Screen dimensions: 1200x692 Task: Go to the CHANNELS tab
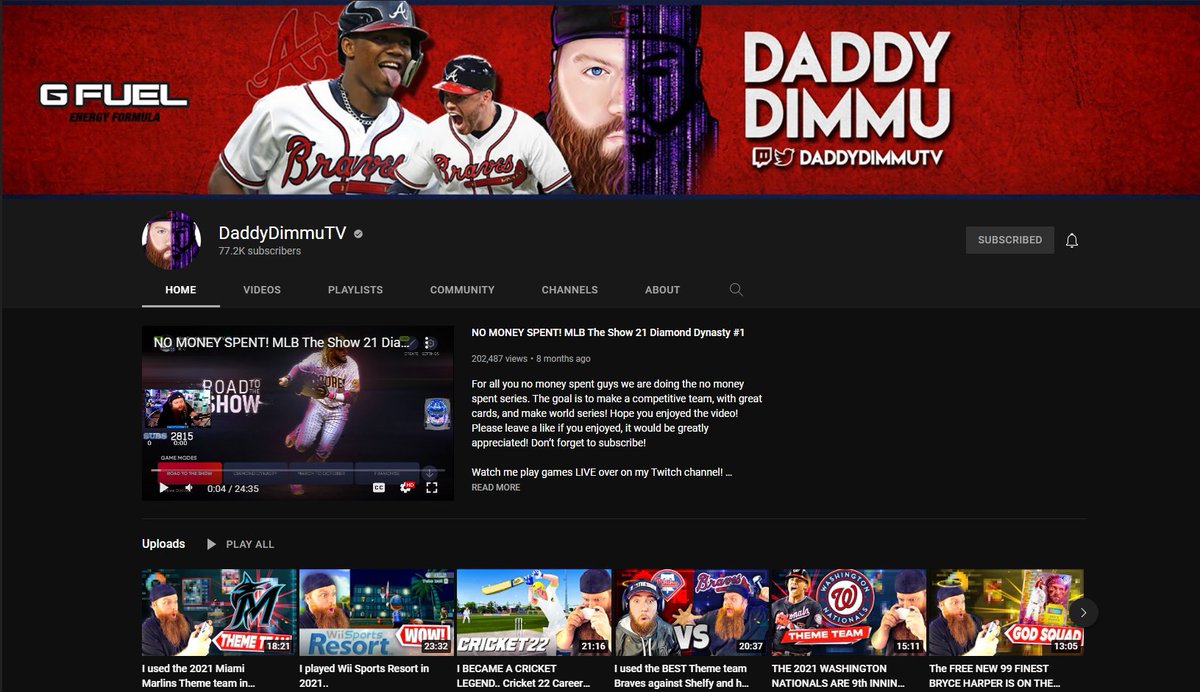tap(570, 290)
